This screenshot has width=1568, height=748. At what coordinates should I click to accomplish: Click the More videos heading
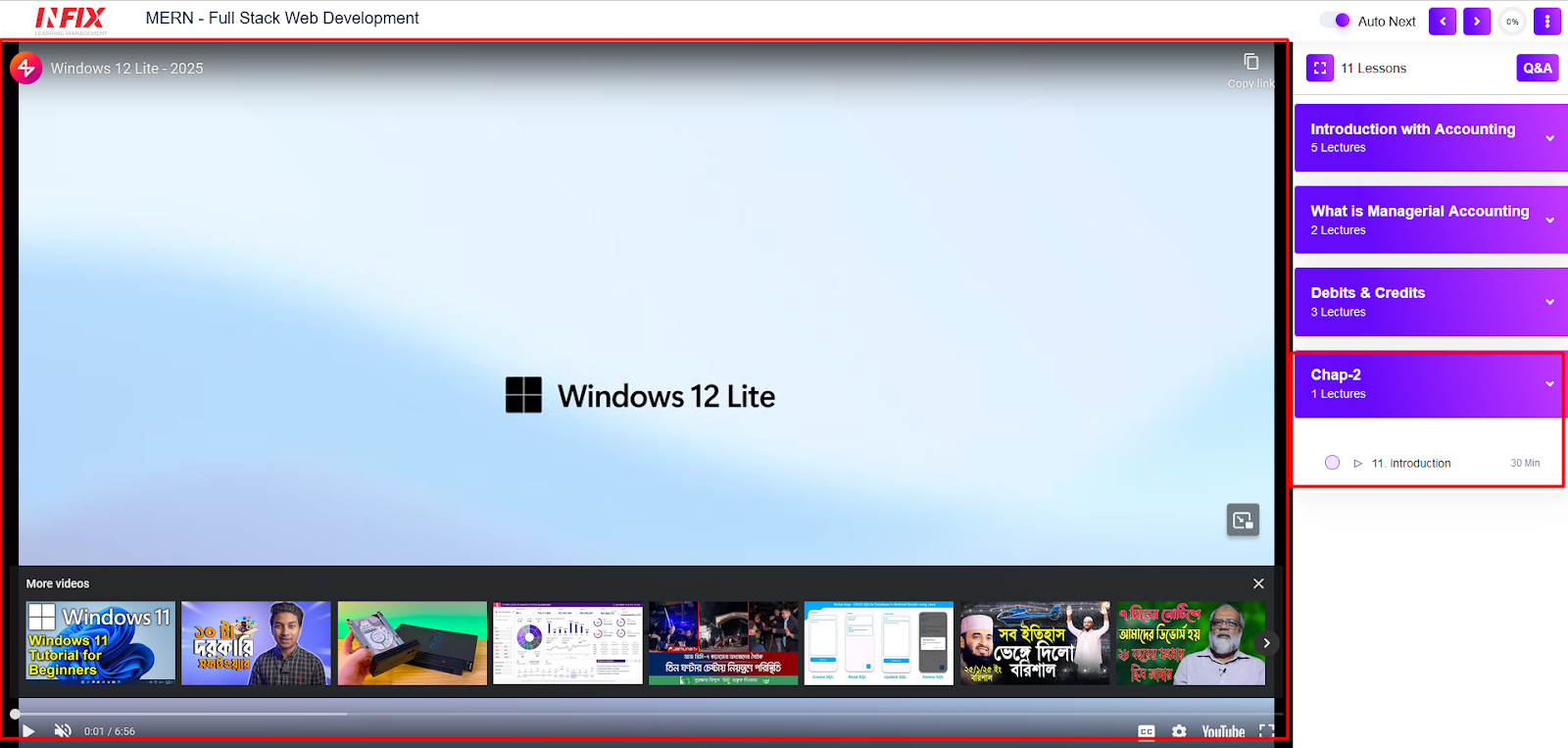(x=58, y=583)
